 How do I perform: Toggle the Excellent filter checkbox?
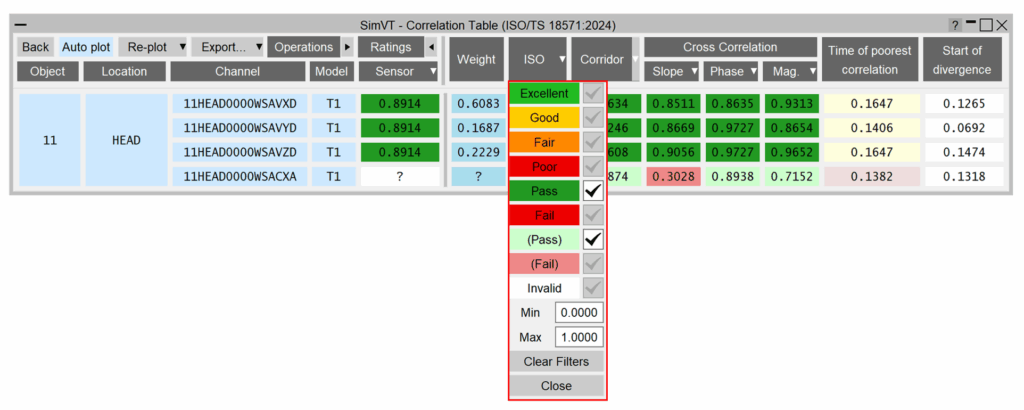point(593,93)
